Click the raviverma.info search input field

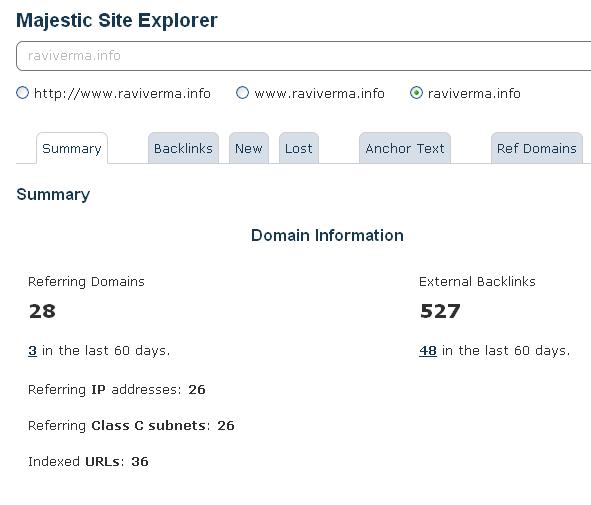pyautogui.click(x=303, y=56)
